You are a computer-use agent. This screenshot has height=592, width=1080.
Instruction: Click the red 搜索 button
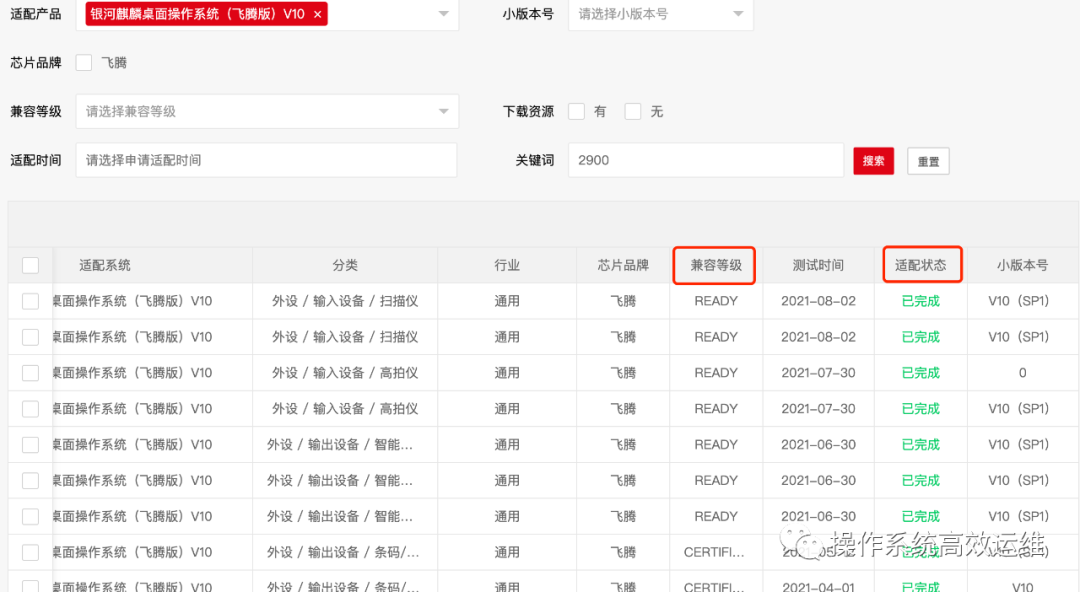[x=873, y=161]
